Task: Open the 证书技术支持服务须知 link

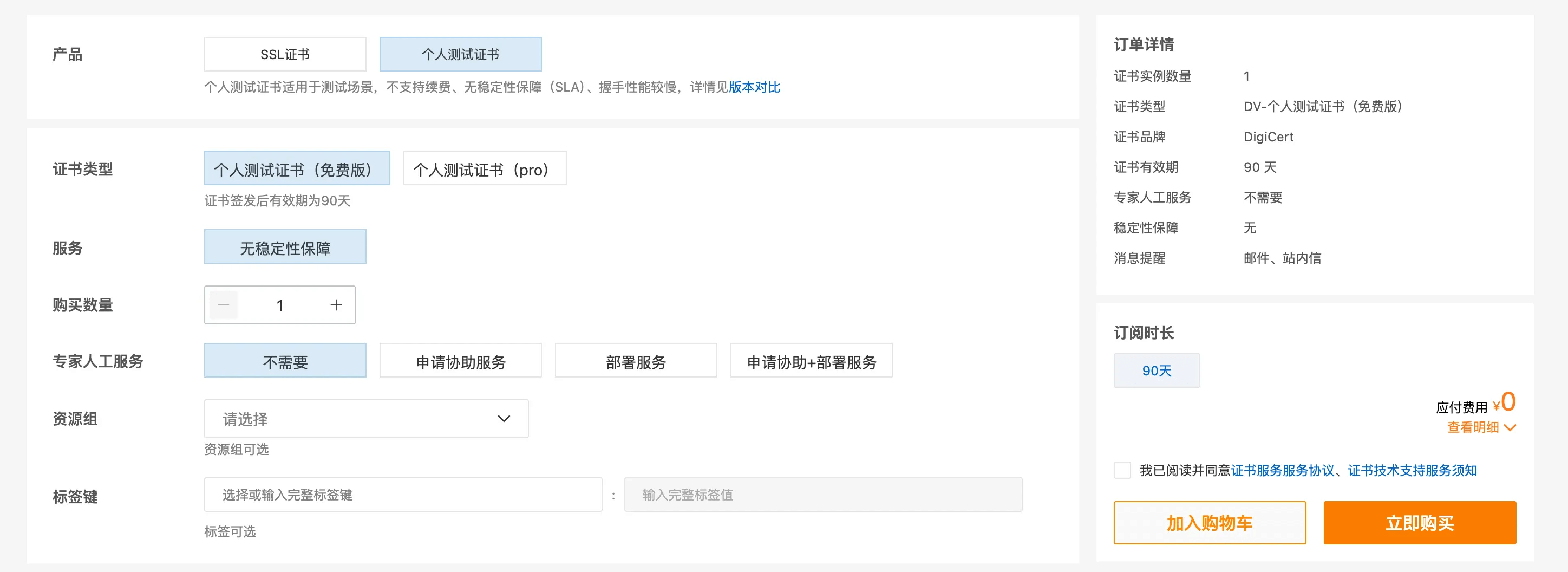Action: (x=1412, y=470)
